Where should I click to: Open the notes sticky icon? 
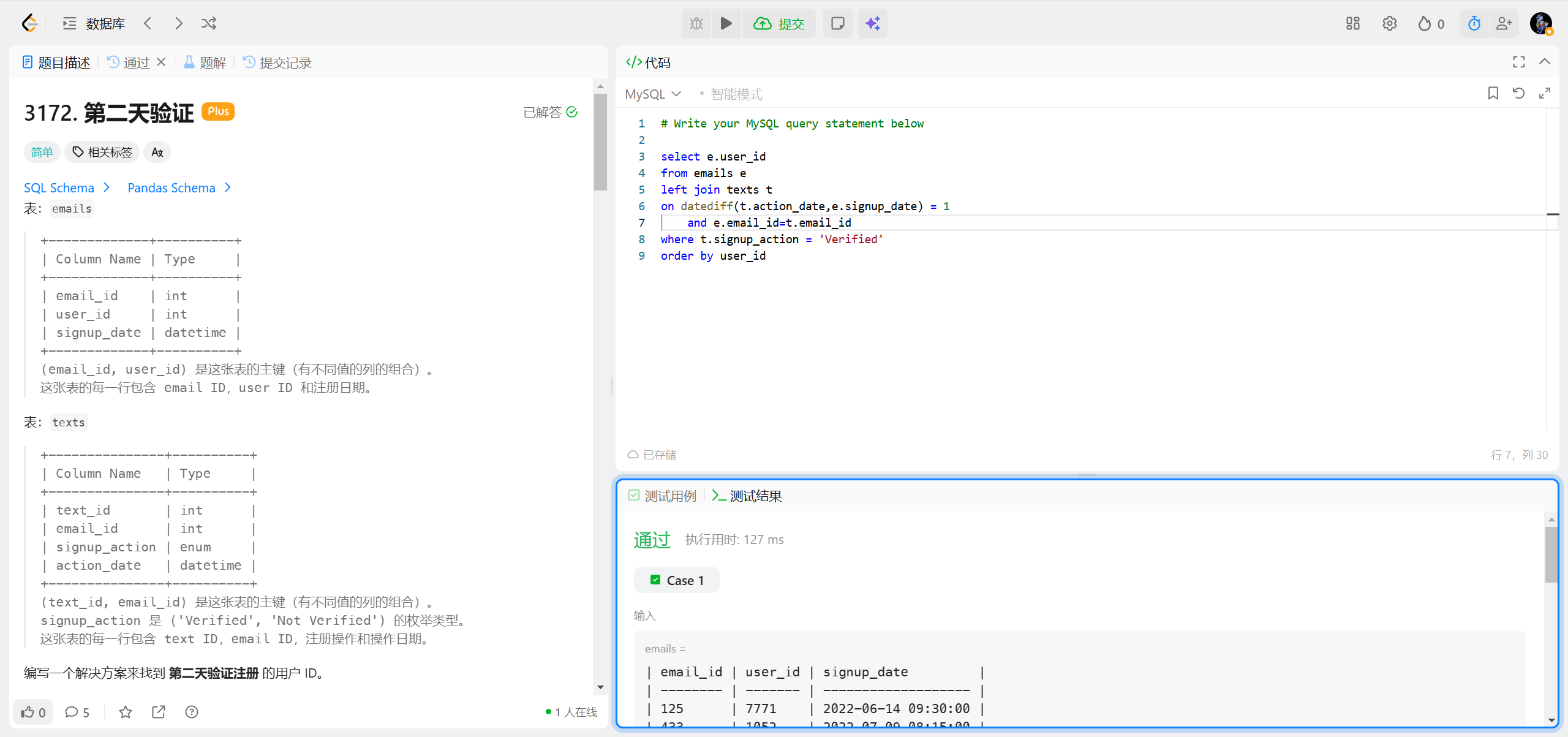point(837,23)
